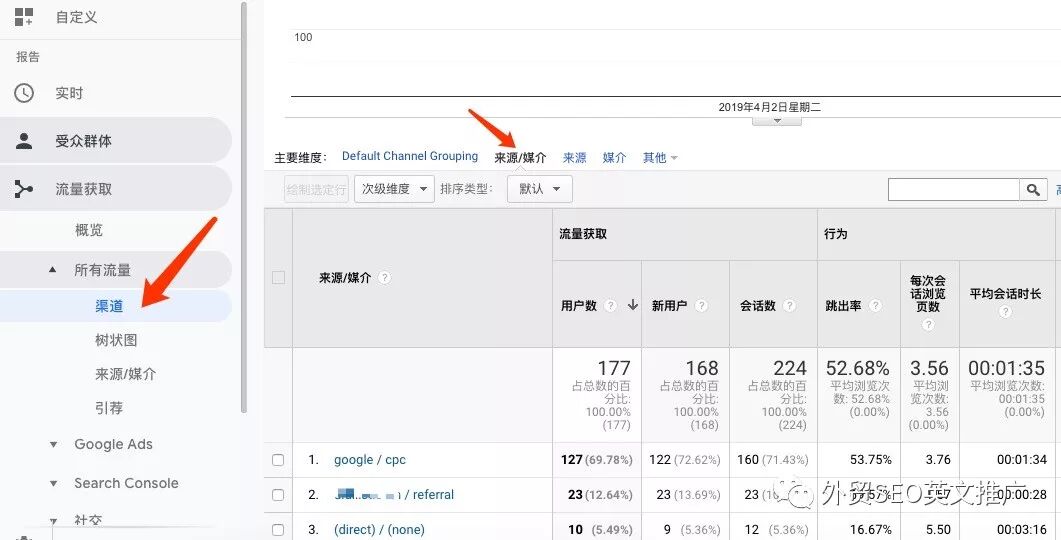Click the google / cpc link
The height and width of the screenshot is (540, 1061).
coord(369,460)
